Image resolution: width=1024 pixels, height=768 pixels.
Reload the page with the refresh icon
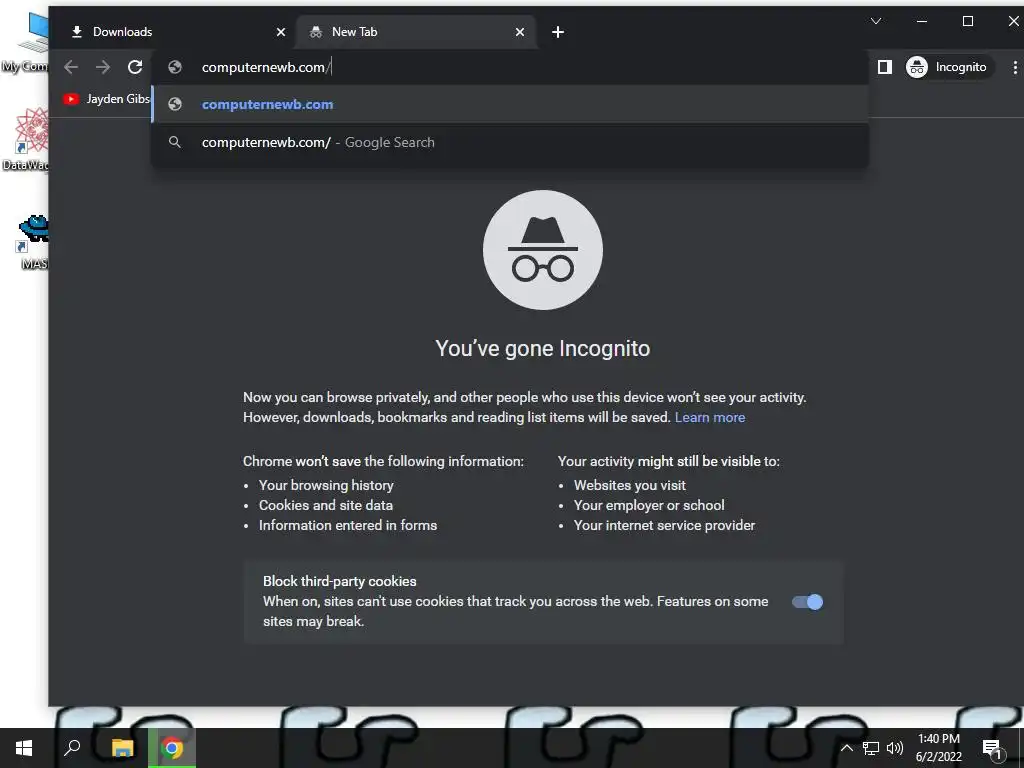(135, 67)
